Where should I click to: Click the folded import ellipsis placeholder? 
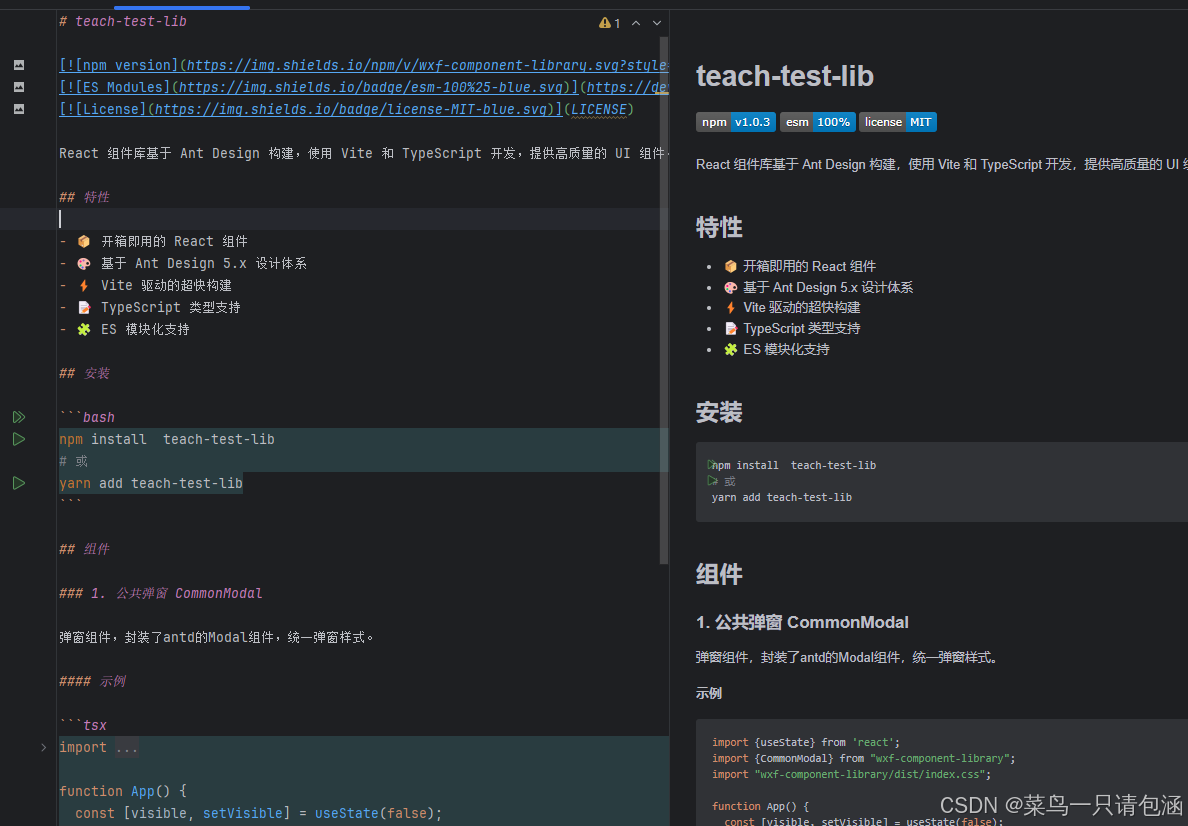coord(127,748)
